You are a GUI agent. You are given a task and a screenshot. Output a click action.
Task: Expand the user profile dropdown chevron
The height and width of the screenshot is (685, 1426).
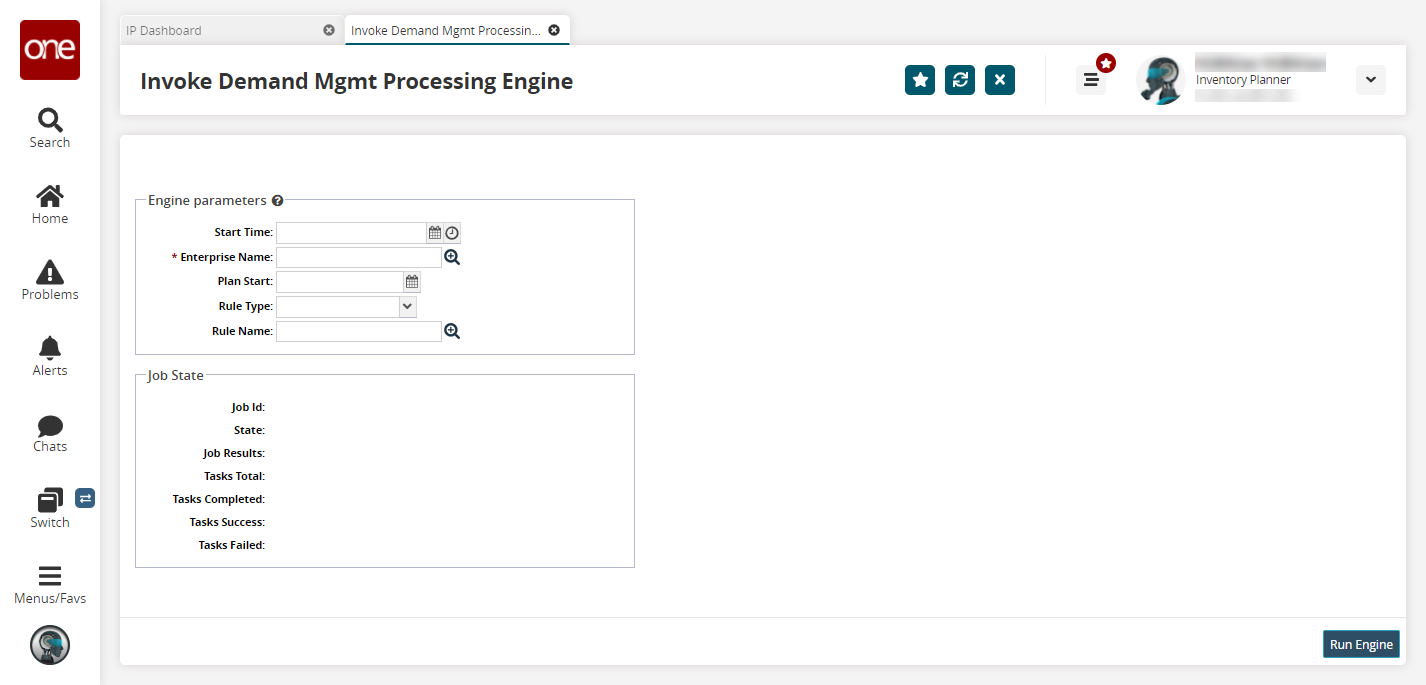coord(1370,80)
